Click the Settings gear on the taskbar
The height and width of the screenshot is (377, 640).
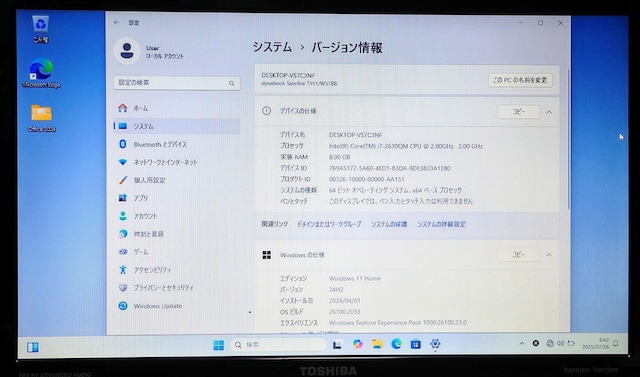tap(435, 344)
